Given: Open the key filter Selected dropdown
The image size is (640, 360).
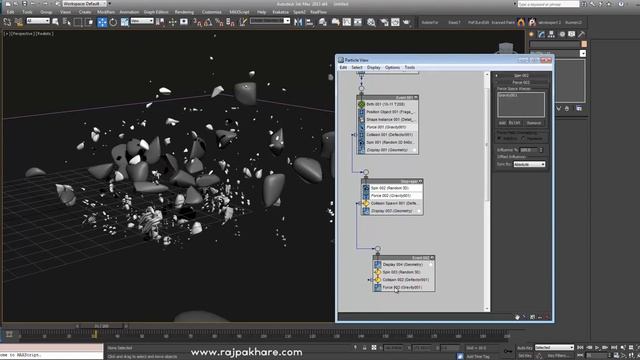Looking at the screenshot, I should [554, 348].
